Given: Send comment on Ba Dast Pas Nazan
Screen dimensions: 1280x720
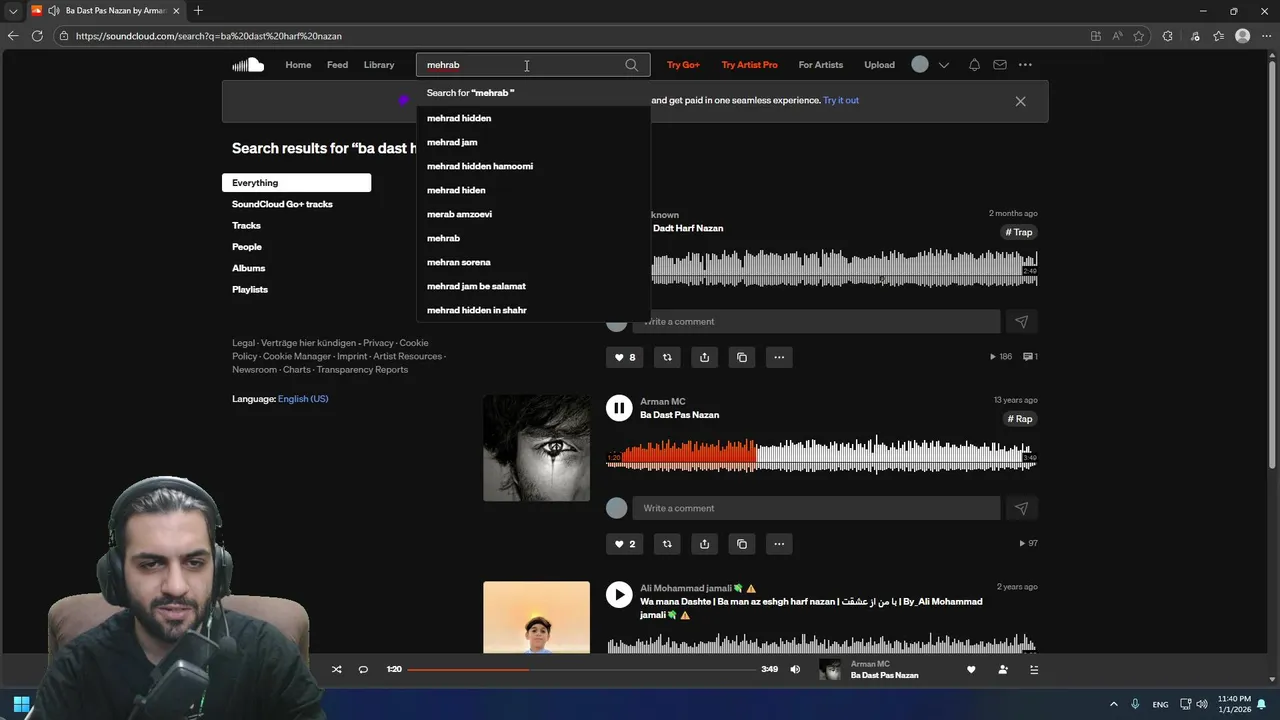Looking at the screenshot, I should tap(1021, 509).
